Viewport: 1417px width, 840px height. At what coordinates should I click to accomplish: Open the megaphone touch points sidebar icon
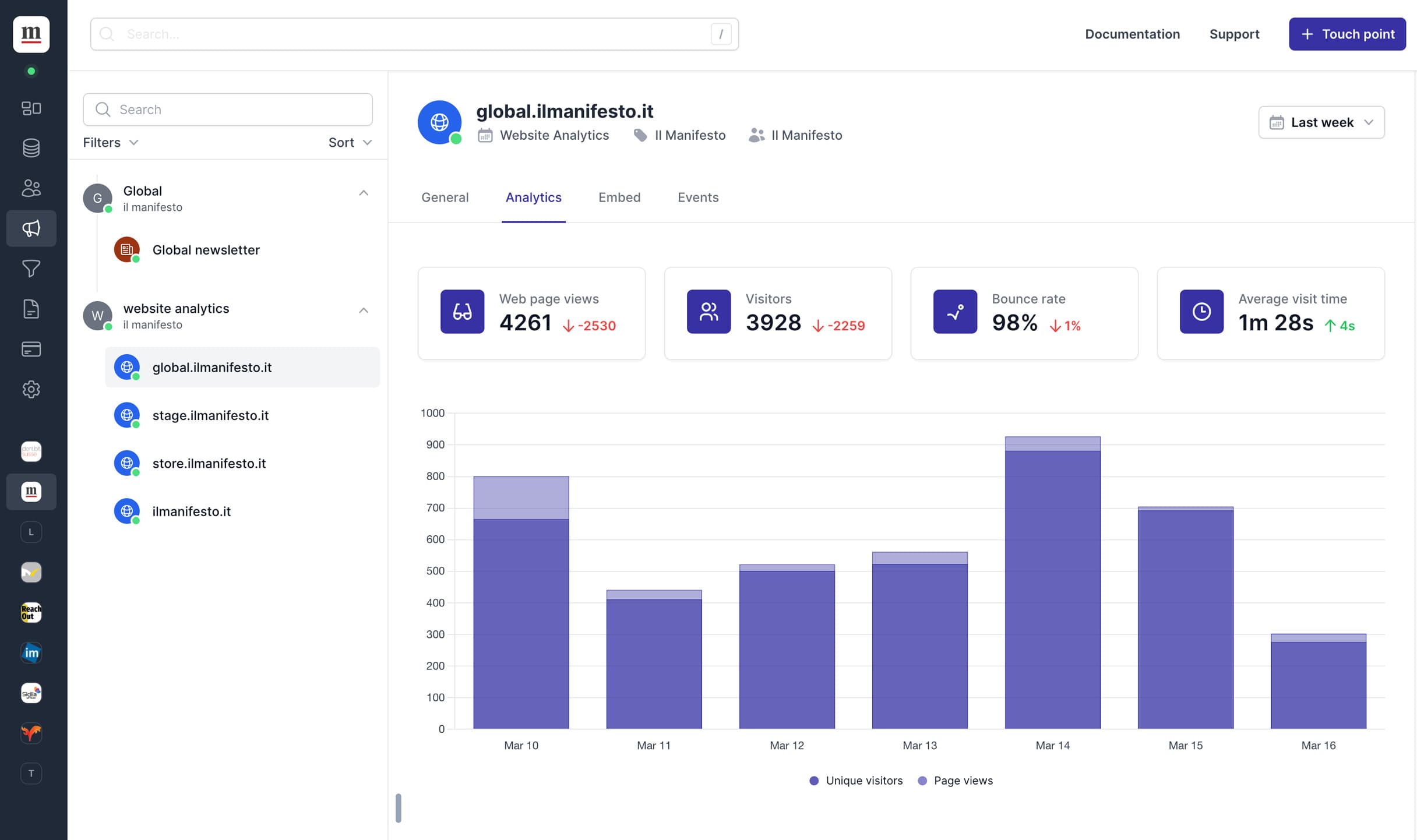click(31, 228)
